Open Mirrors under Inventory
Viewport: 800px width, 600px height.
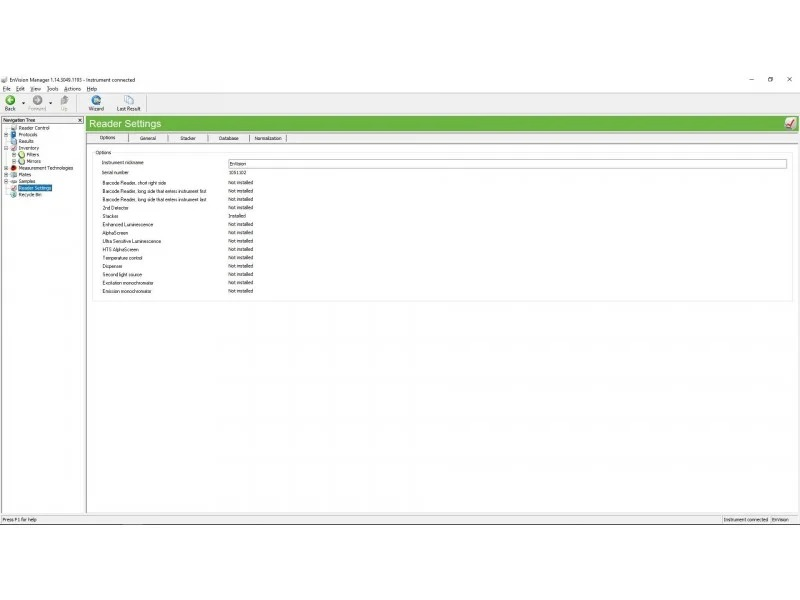tap(33, 161)
